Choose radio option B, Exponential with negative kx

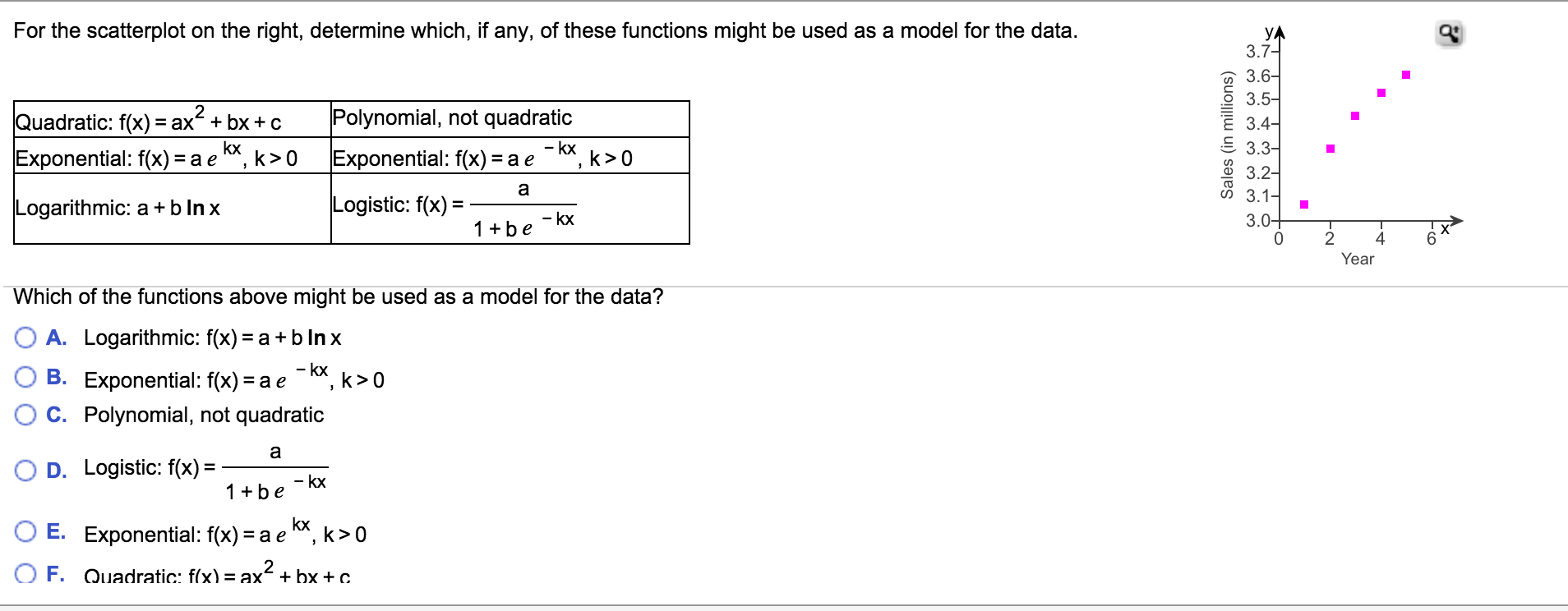tap(25, 378)
